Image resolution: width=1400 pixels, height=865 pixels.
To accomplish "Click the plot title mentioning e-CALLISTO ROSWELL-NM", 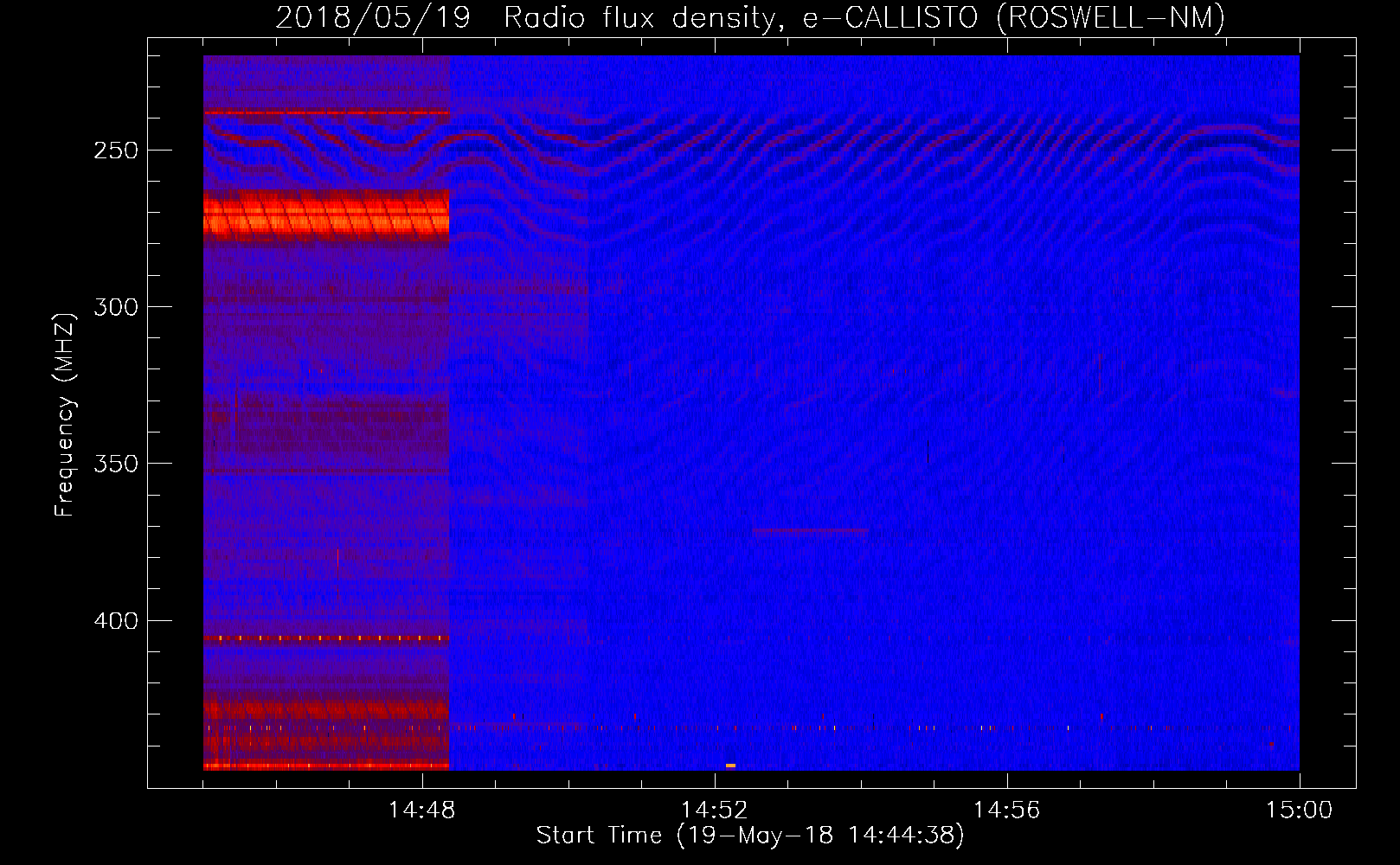I will click(750, 17).
